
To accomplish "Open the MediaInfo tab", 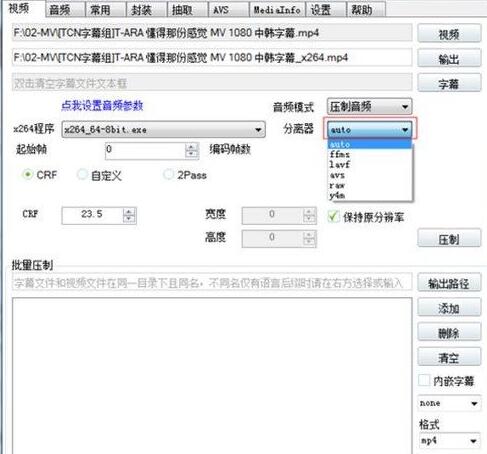I will pyautogui.click(x=277, y=10).
